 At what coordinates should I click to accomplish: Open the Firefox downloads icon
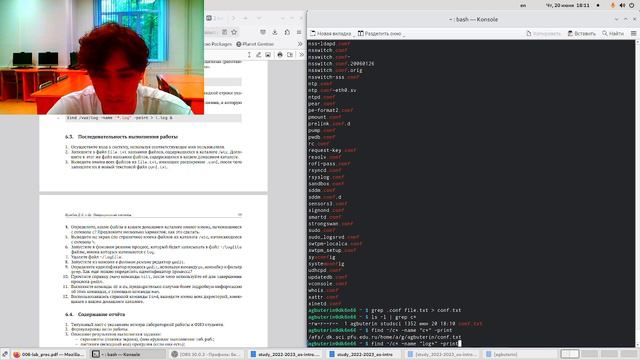[275, 32]
